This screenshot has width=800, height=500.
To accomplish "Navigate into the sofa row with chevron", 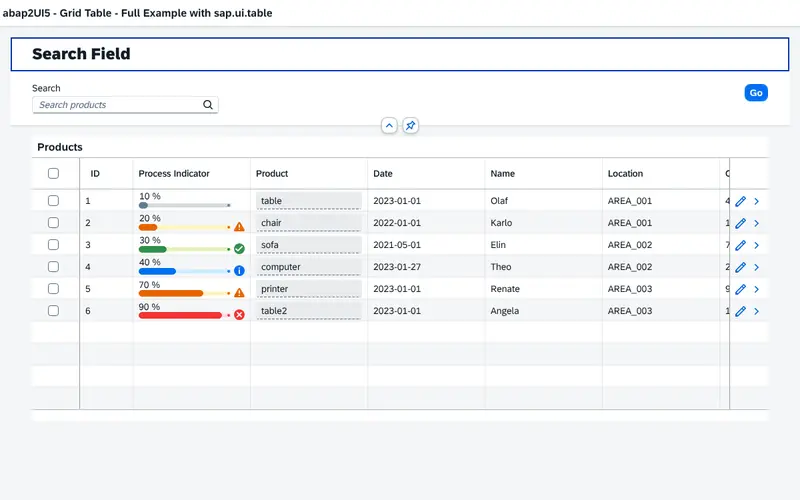I will [757, 245].
